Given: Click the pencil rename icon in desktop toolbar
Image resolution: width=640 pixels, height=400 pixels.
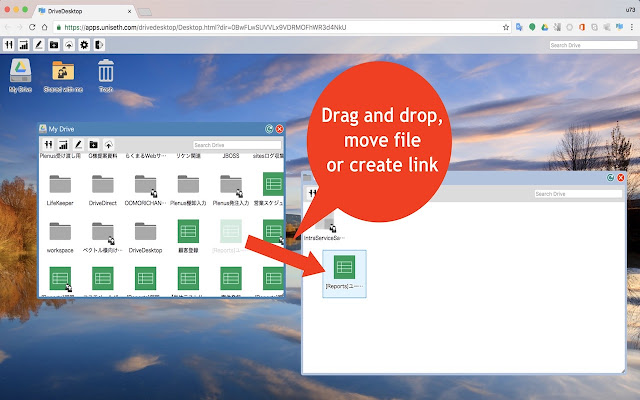Looking at the screenshot, I should pos(39,44).
